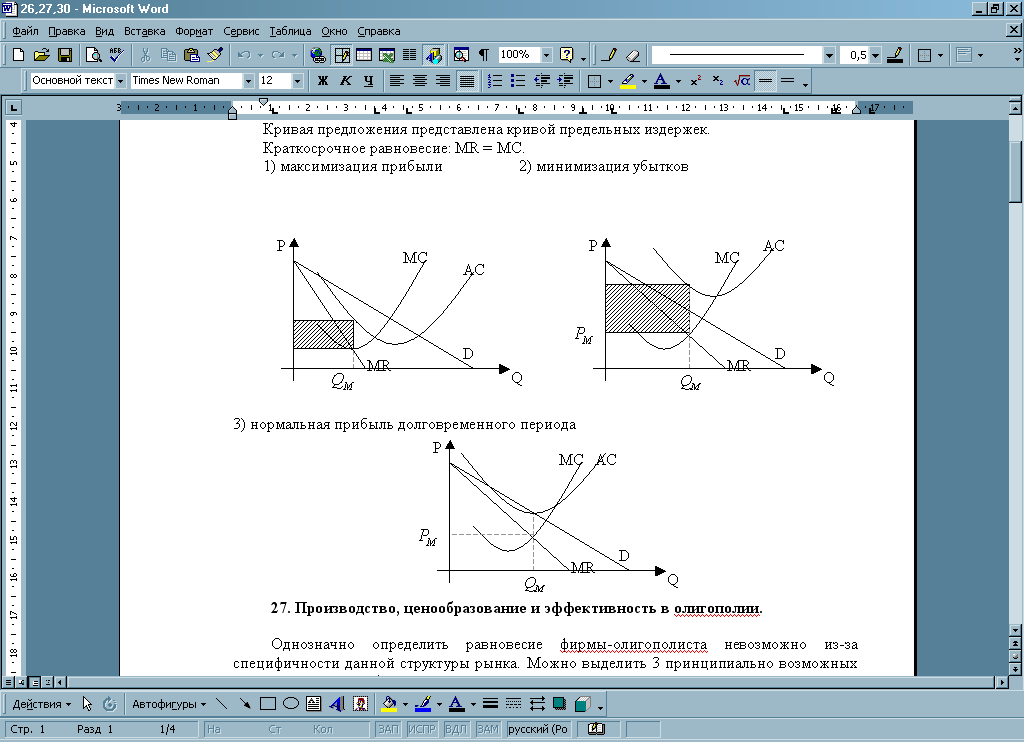Viewport: 1024px width, 742px height.
Task: Click the Paste clipboard icon
Action: click(x=191, y=55)
